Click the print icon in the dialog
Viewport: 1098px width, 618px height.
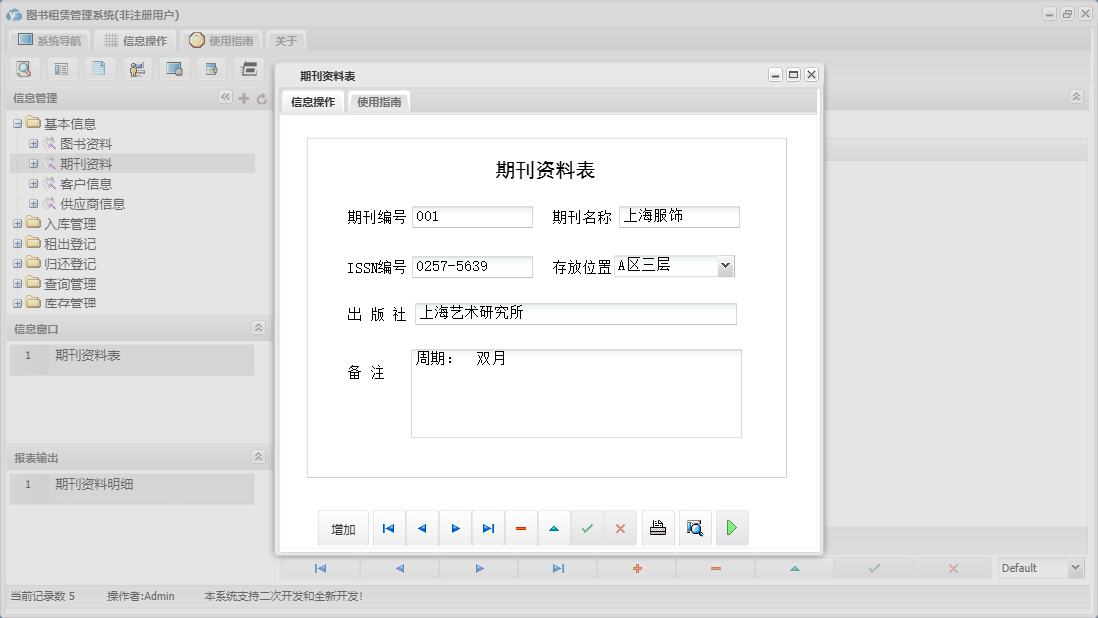(x=658, y=527)
